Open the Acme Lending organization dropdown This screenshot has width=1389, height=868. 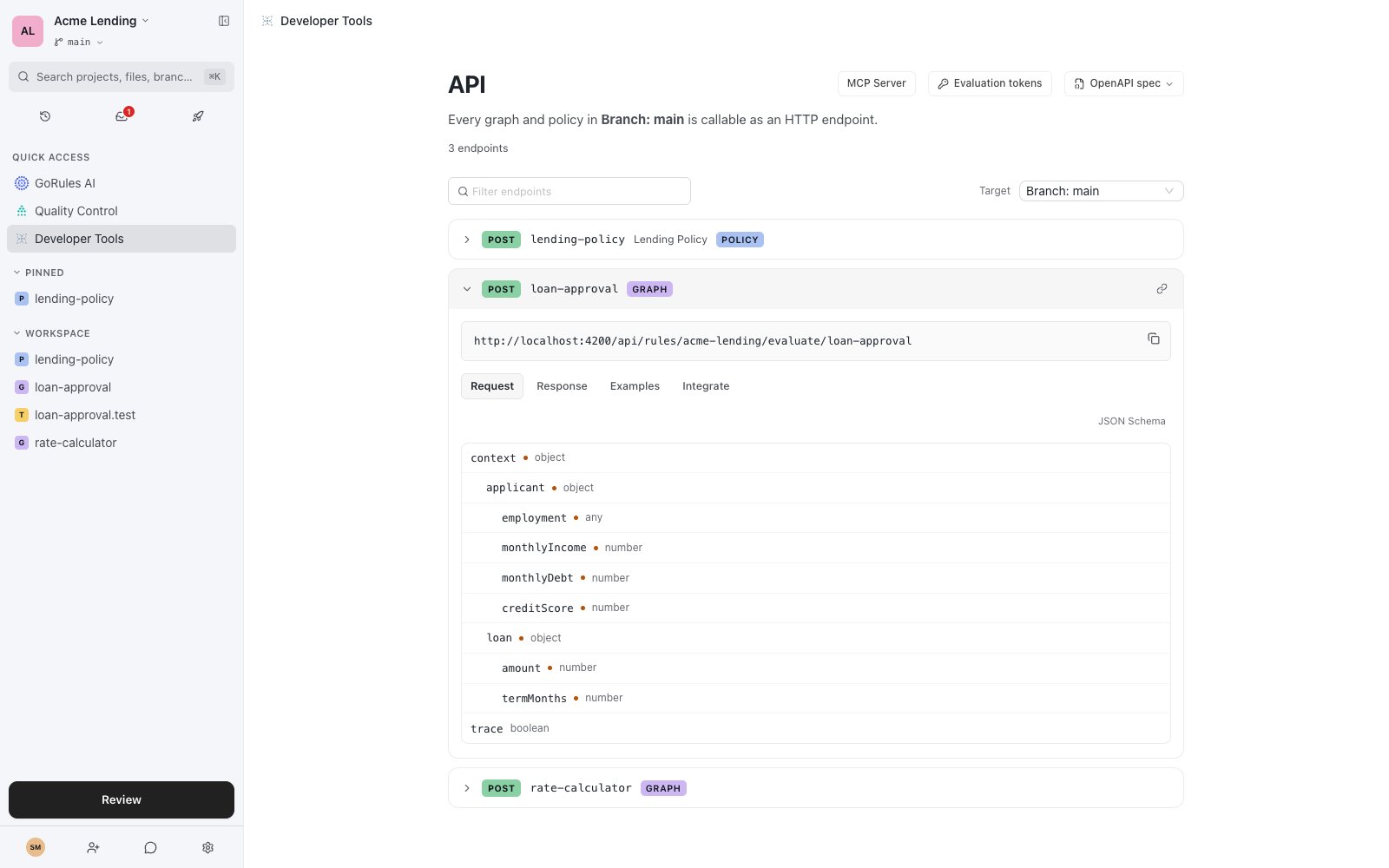(x=102, y=21)
